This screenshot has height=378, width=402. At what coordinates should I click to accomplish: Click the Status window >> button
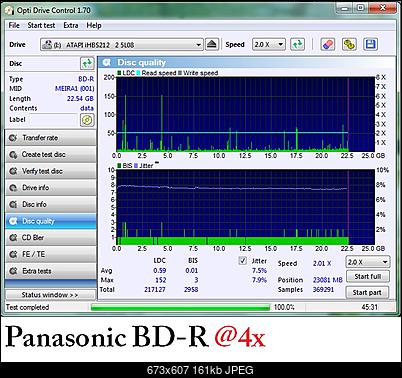[x=50, y=295]
